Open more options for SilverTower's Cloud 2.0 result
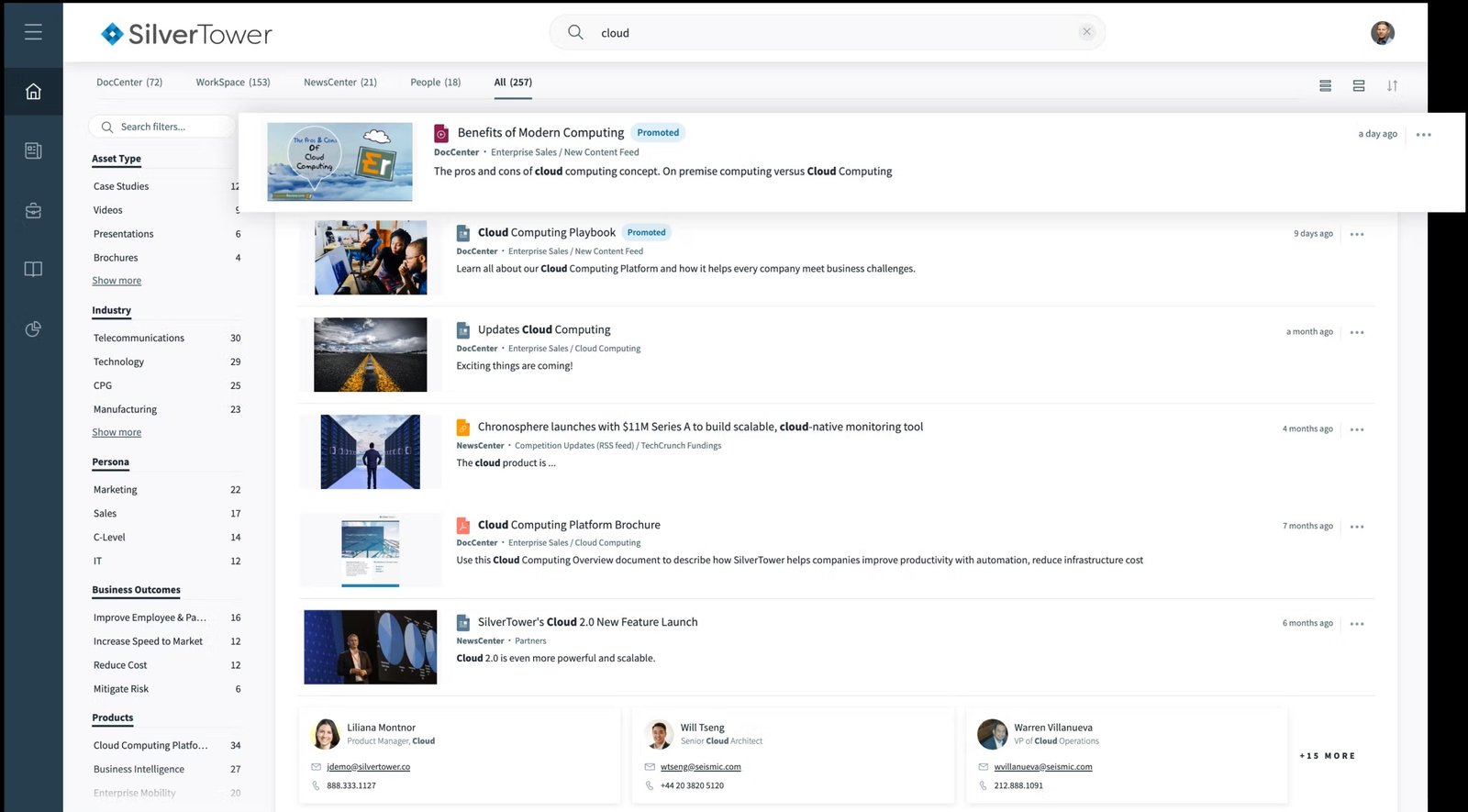Image resolution: width=1468 pixels, height=812 pixels. point(1357,624)
